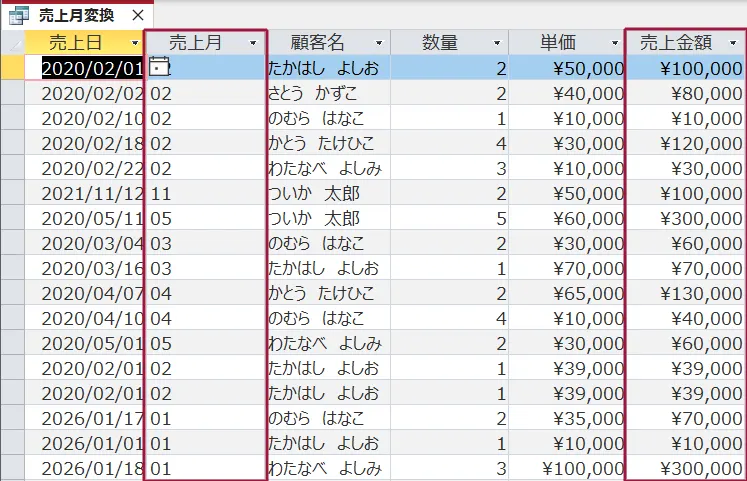Click the 売上月 cell showing 11
Viewport: 747px width, 481px height.
205,193
